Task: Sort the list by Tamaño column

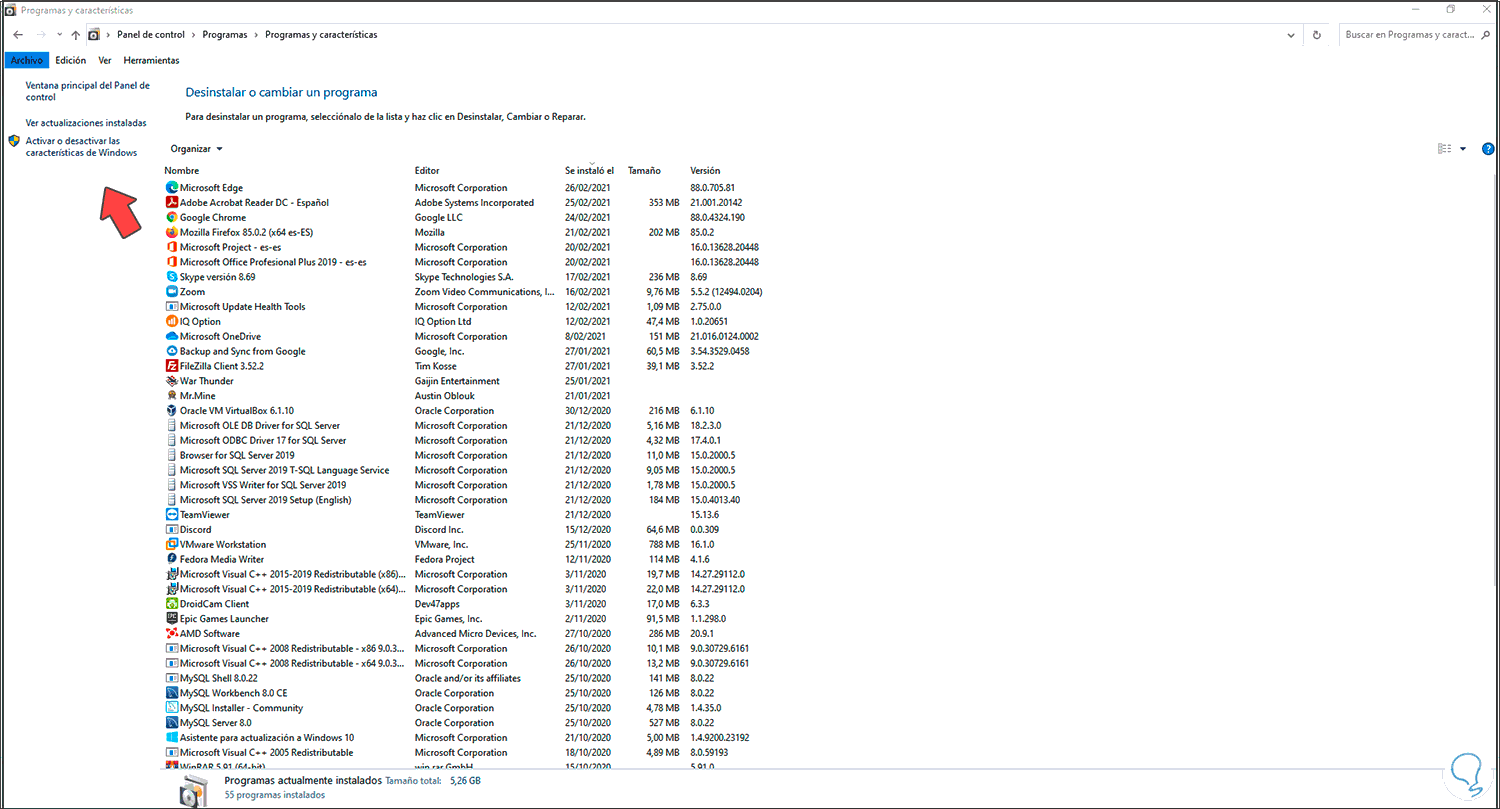Action: tap(645, 170)
